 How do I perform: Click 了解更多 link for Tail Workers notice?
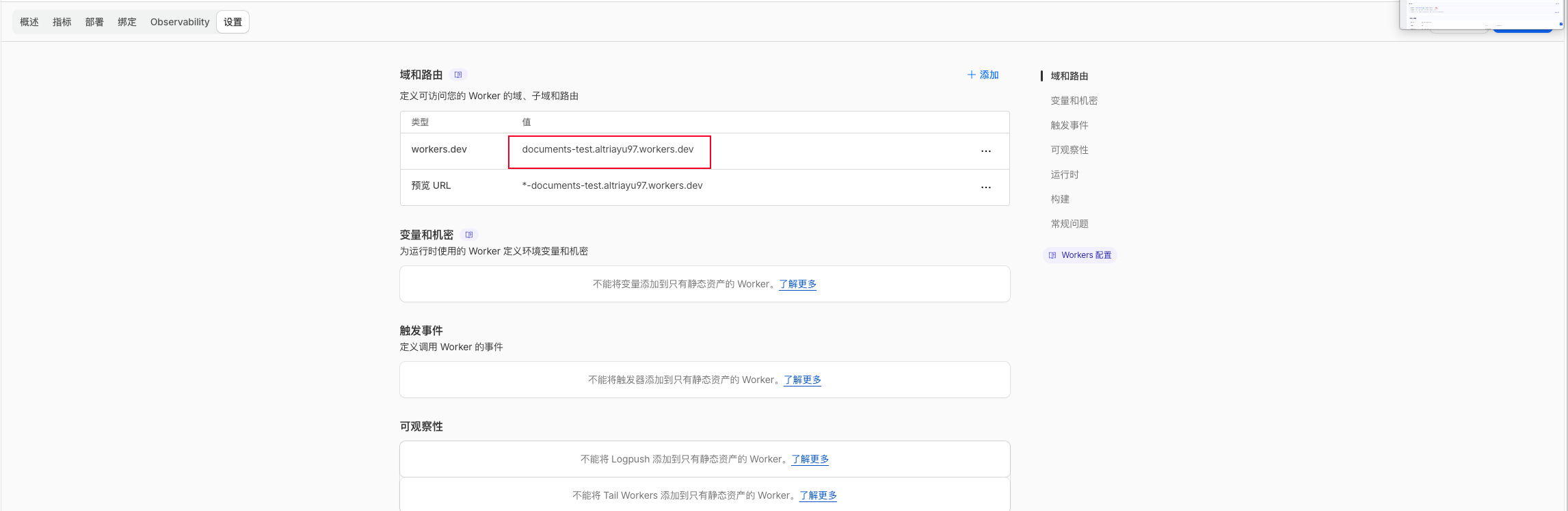pyautogui.click(x=818, y=495)
